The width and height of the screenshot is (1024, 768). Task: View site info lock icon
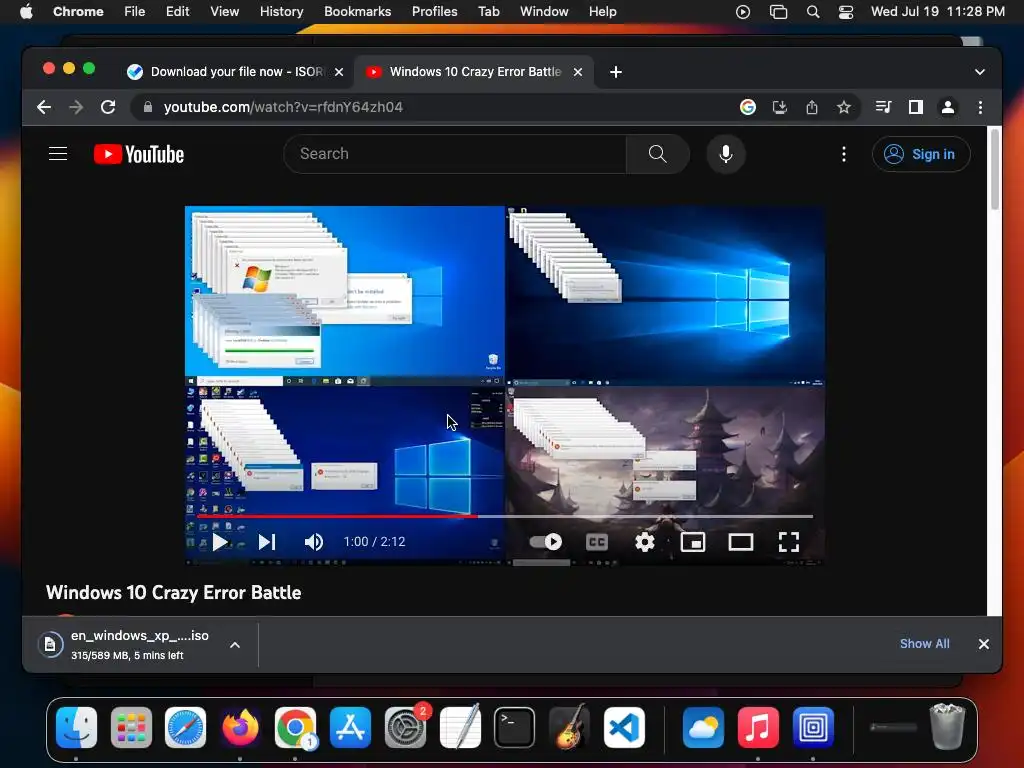(x=148, y=107)
